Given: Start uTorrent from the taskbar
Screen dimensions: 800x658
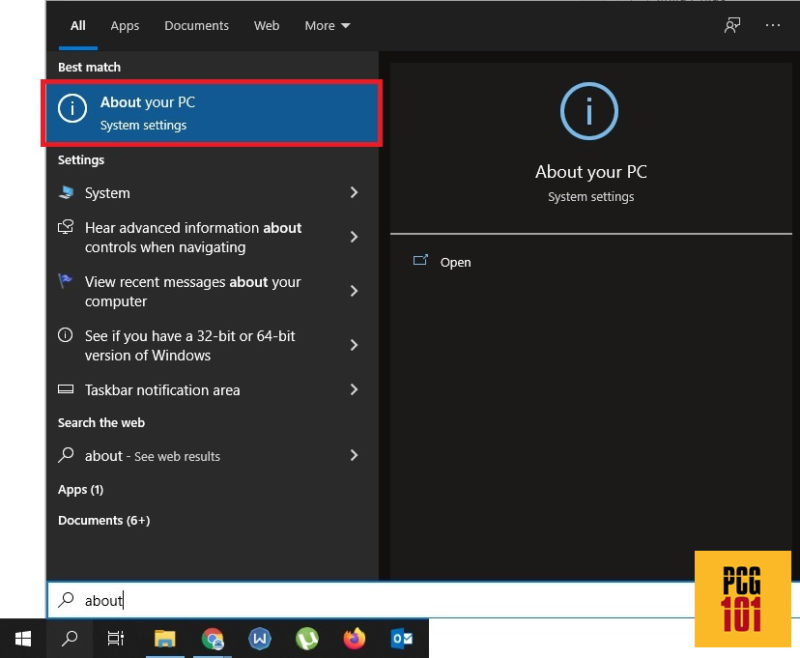Looking at the screenshot, I should coord(306,637).
